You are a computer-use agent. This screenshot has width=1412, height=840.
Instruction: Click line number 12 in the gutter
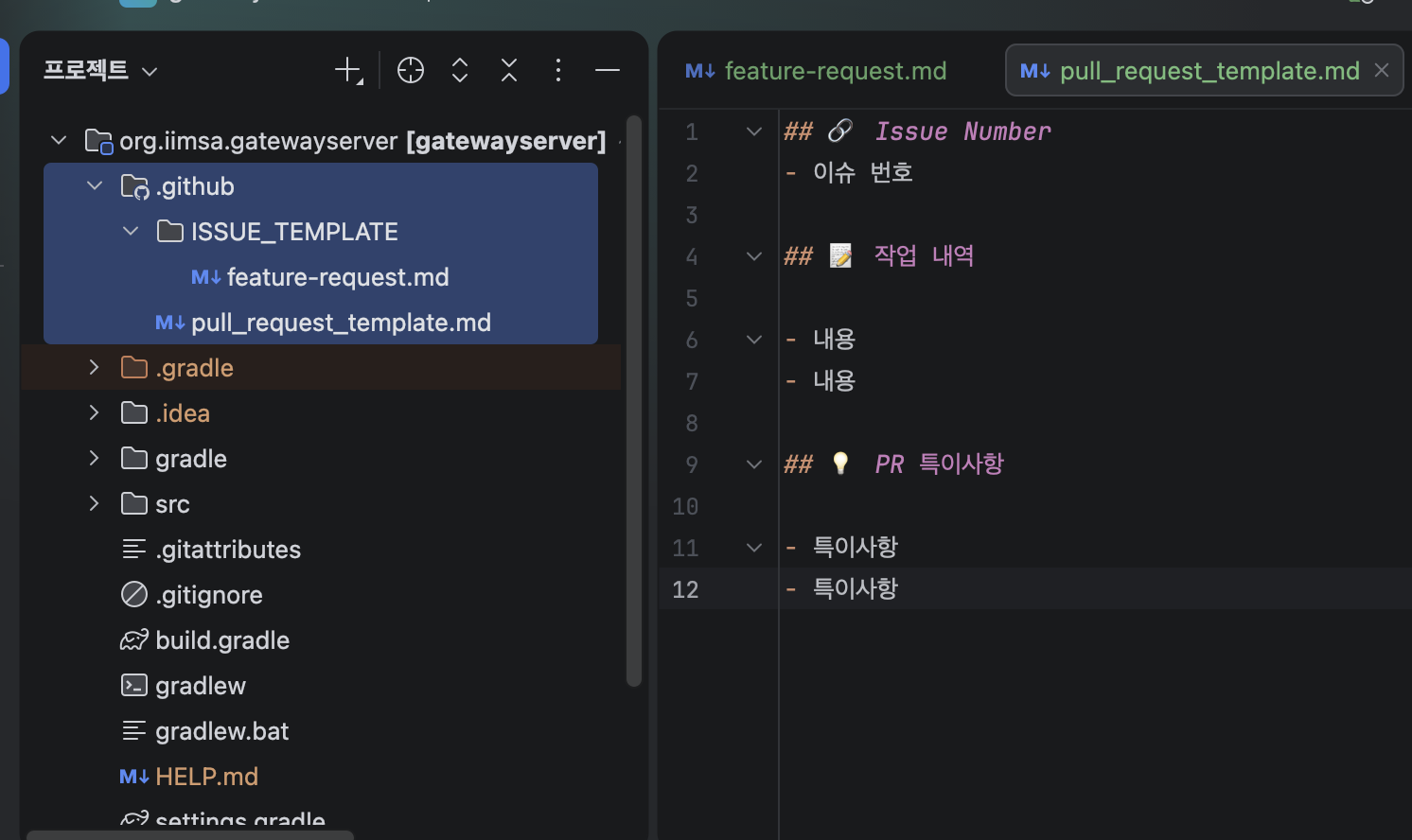pyautogui.click(x=685, y=589)
